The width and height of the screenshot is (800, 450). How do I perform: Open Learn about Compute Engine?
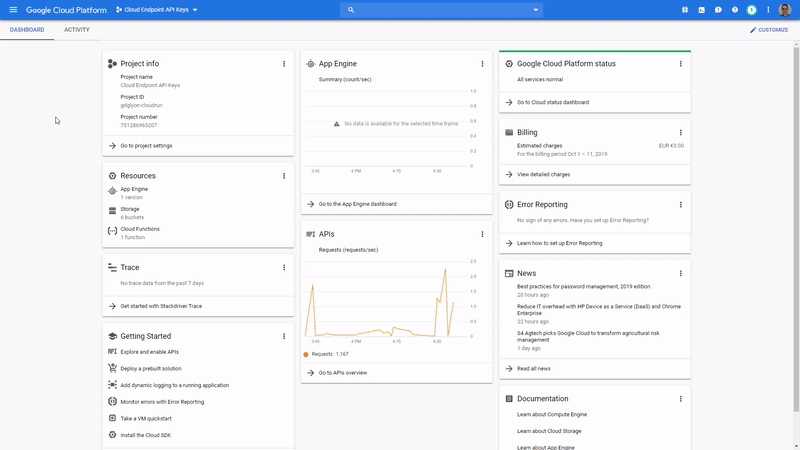(x=552, y=414)
